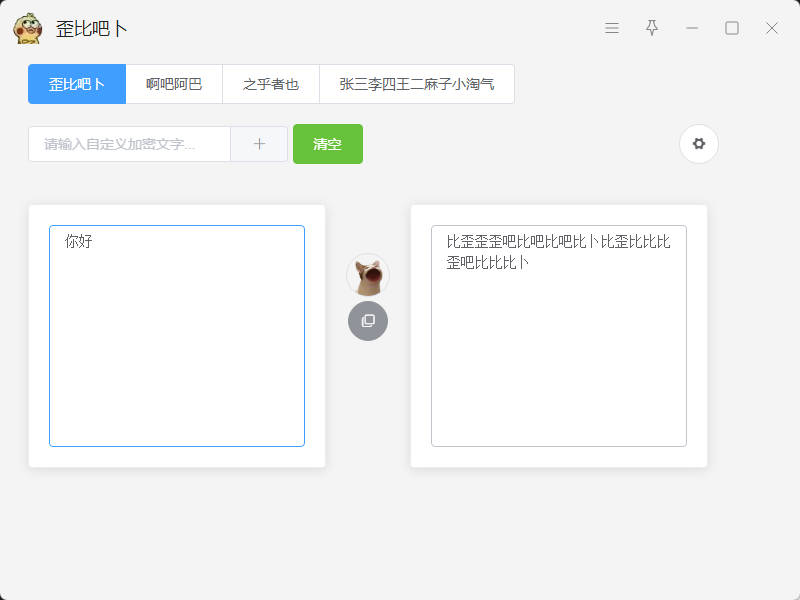Viewport: 800px width, 600px height.
Task: Switch to the 歪比吧卜 tab
Action: tap(77, 84)
